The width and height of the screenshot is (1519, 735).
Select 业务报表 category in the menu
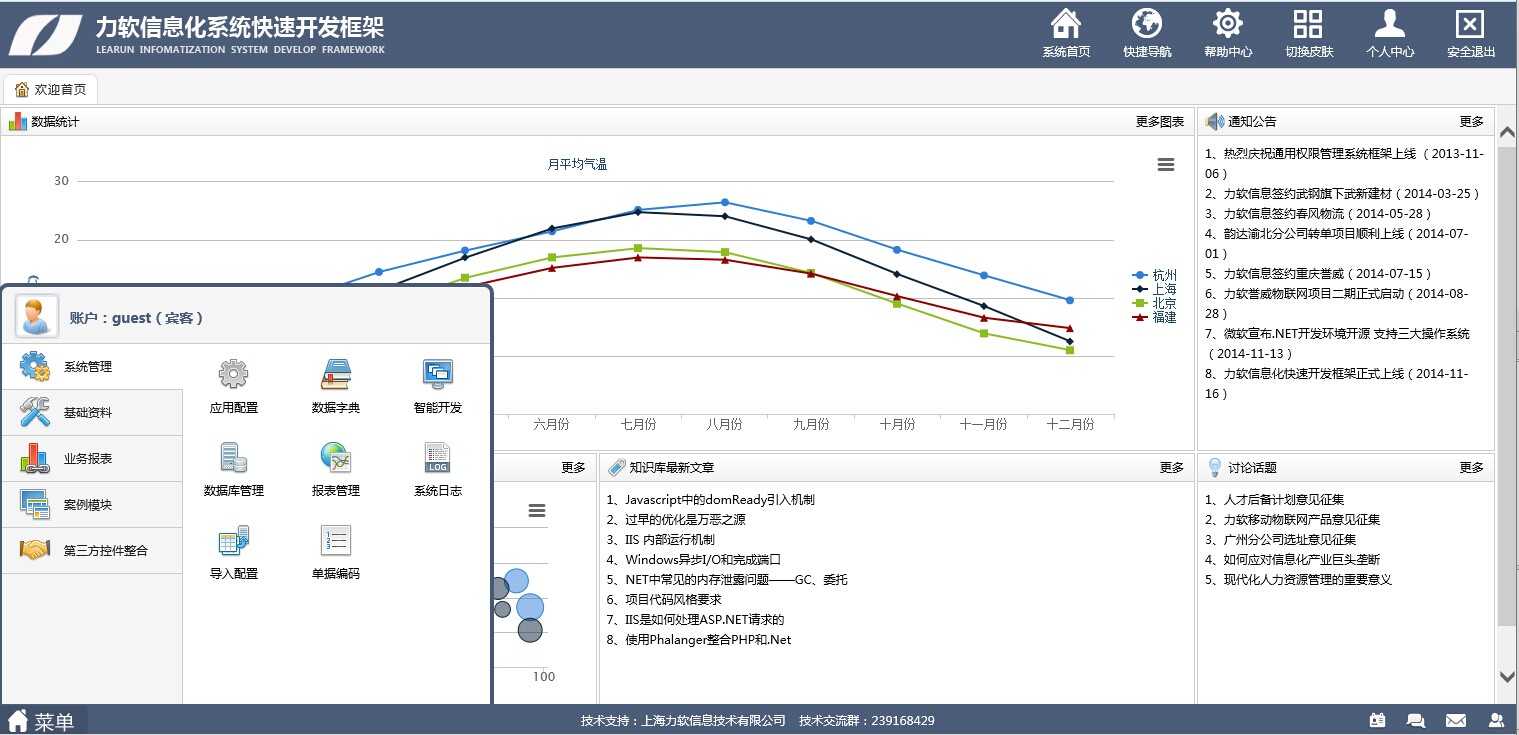92,459
